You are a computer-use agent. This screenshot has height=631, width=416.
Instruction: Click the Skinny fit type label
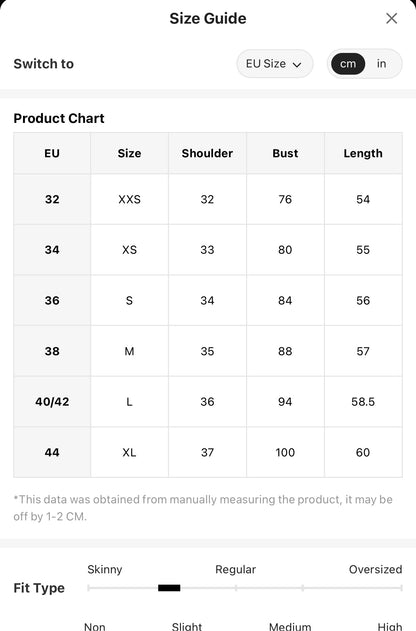pos(105,569)
